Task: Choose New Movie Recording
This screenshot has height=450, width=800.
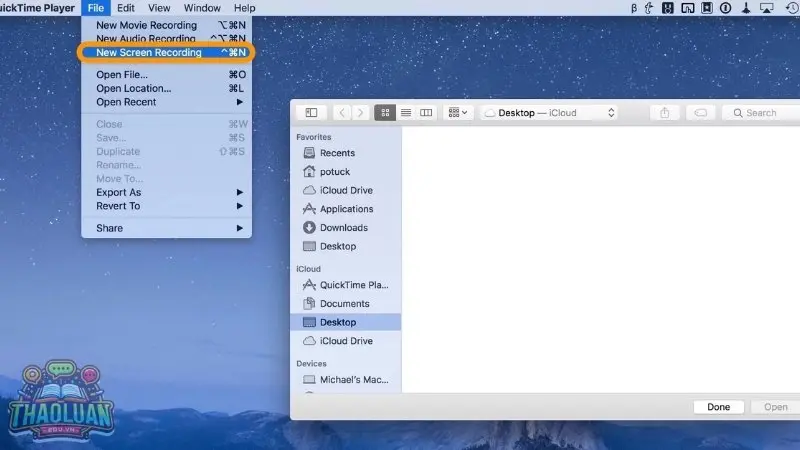Action: coord(166,25)
